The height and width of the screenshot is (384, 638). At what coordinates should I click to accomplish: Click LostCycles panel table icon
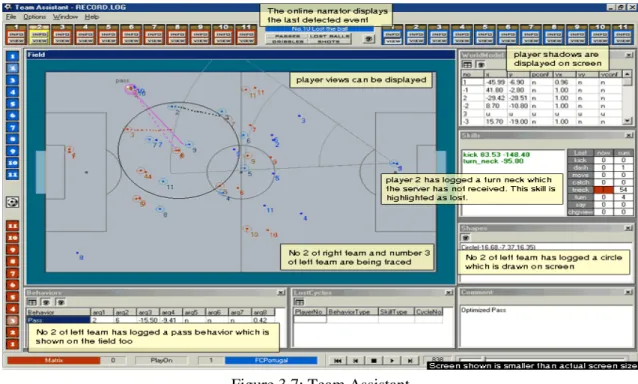299,302
